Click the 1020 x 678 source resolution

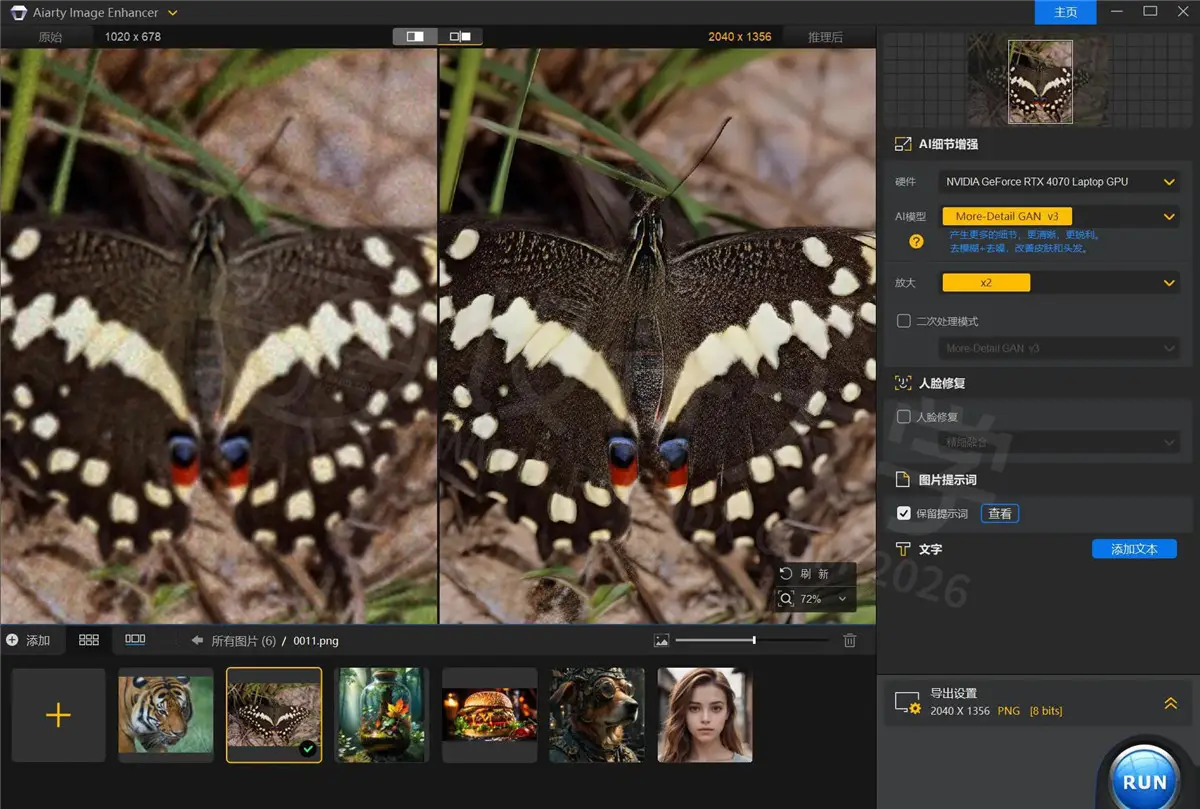[x=133, y=37]
